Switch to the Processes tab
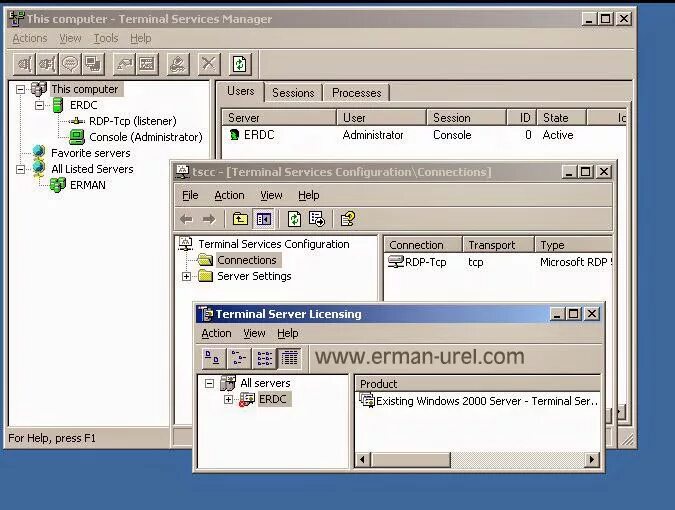This screenshot has width=675, height=510. 356,93
